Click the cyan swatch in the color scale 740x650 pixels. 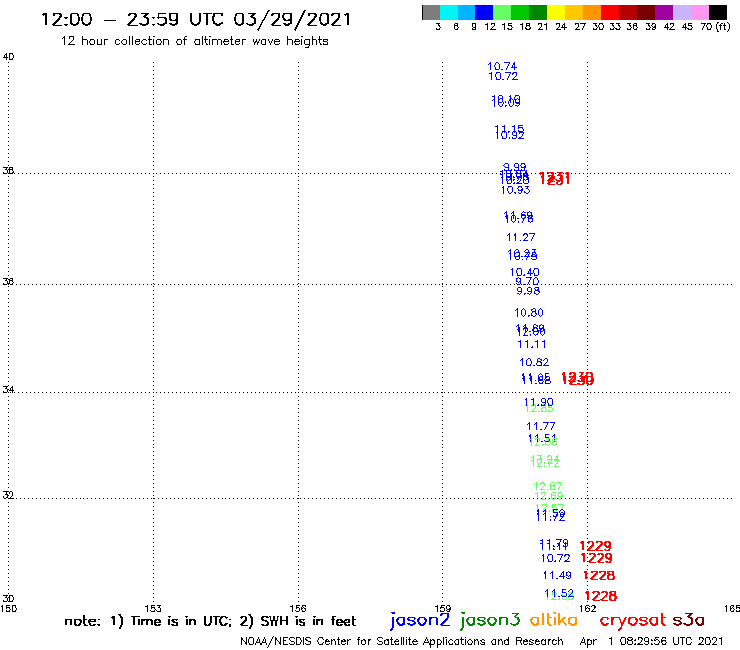449,12
